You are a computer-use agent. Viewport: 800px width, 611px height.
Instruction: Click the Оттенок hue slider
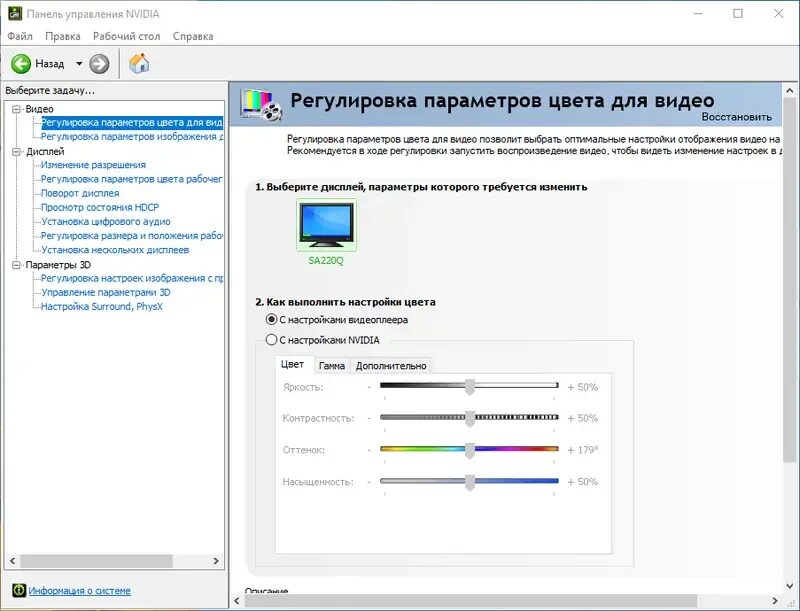click(x=469, y=449)
